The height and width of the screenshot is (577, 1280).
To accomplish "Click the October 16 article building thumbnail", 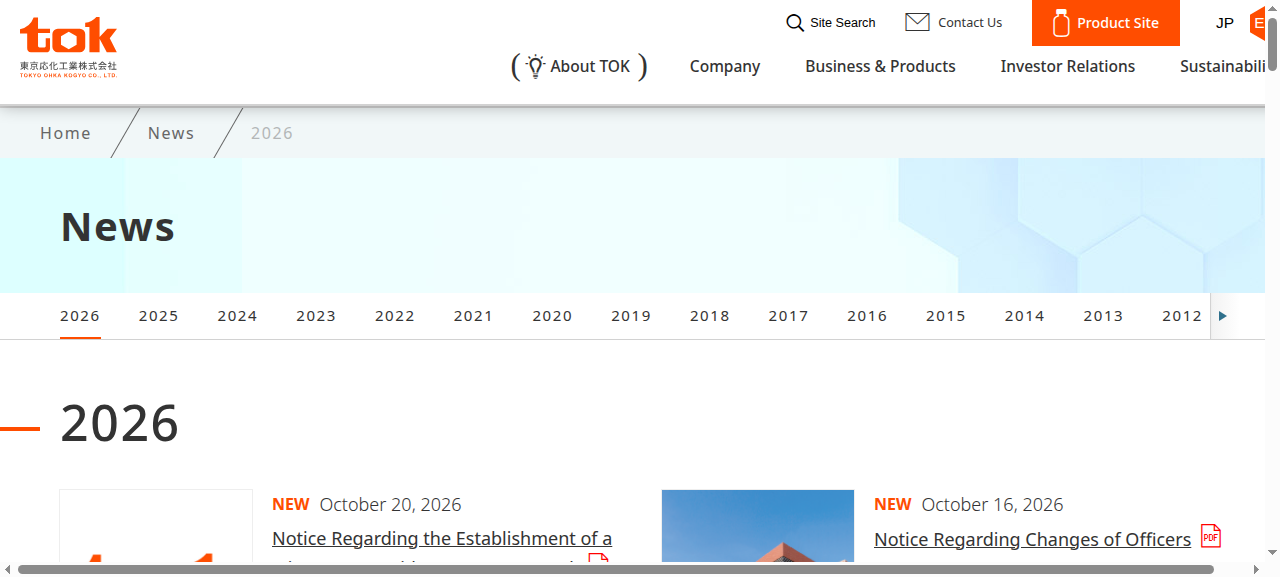I will click(x=758, y=526).
